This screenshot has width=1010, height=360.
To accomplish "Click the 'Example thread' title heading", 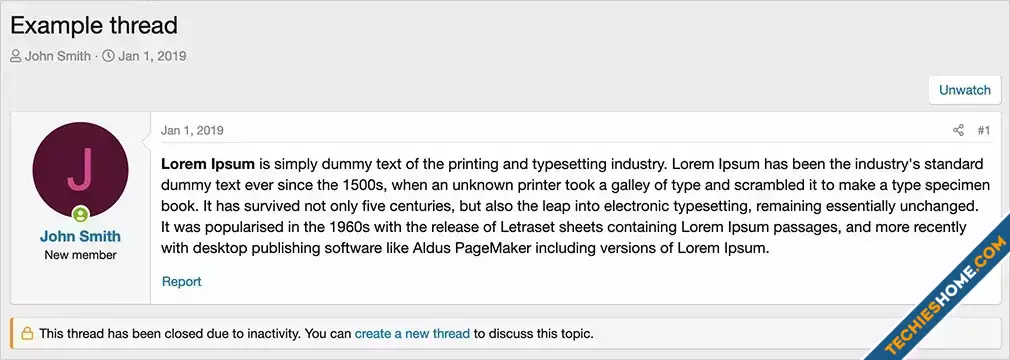I will [94, 26].
